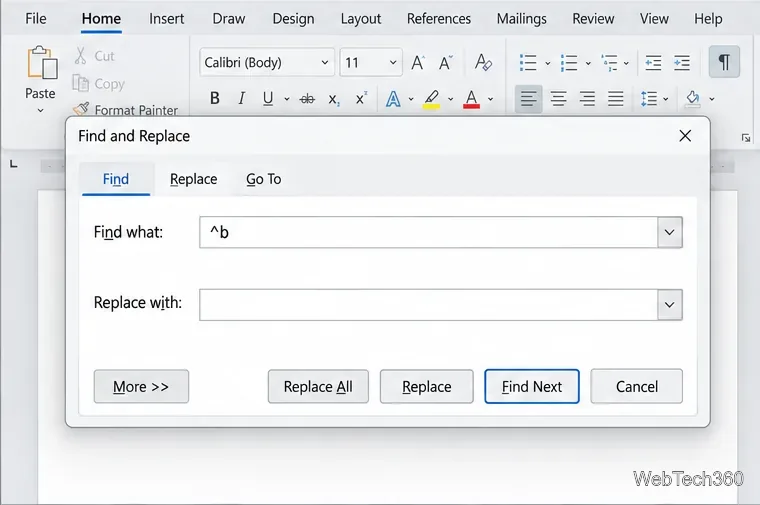This screenshot has height=505, width=760.
Task: Click in the Replace with field
Action: click(x=428, y=305)
